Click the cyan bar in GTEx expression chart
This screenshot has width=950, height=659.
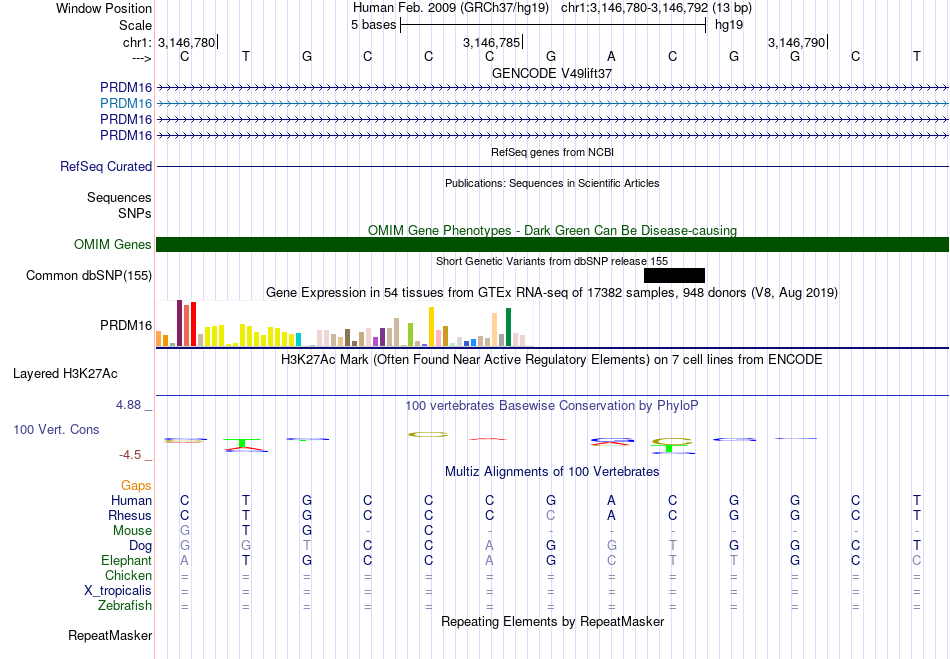[x=298, y=339]
